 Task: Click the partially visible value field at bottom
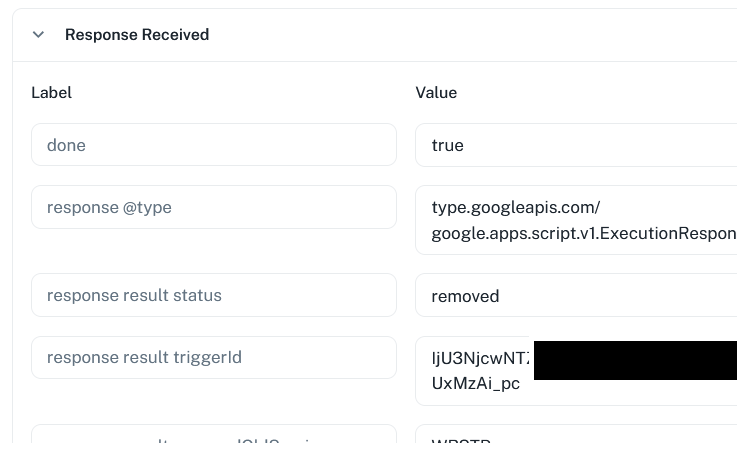click(x=576, y=434)
